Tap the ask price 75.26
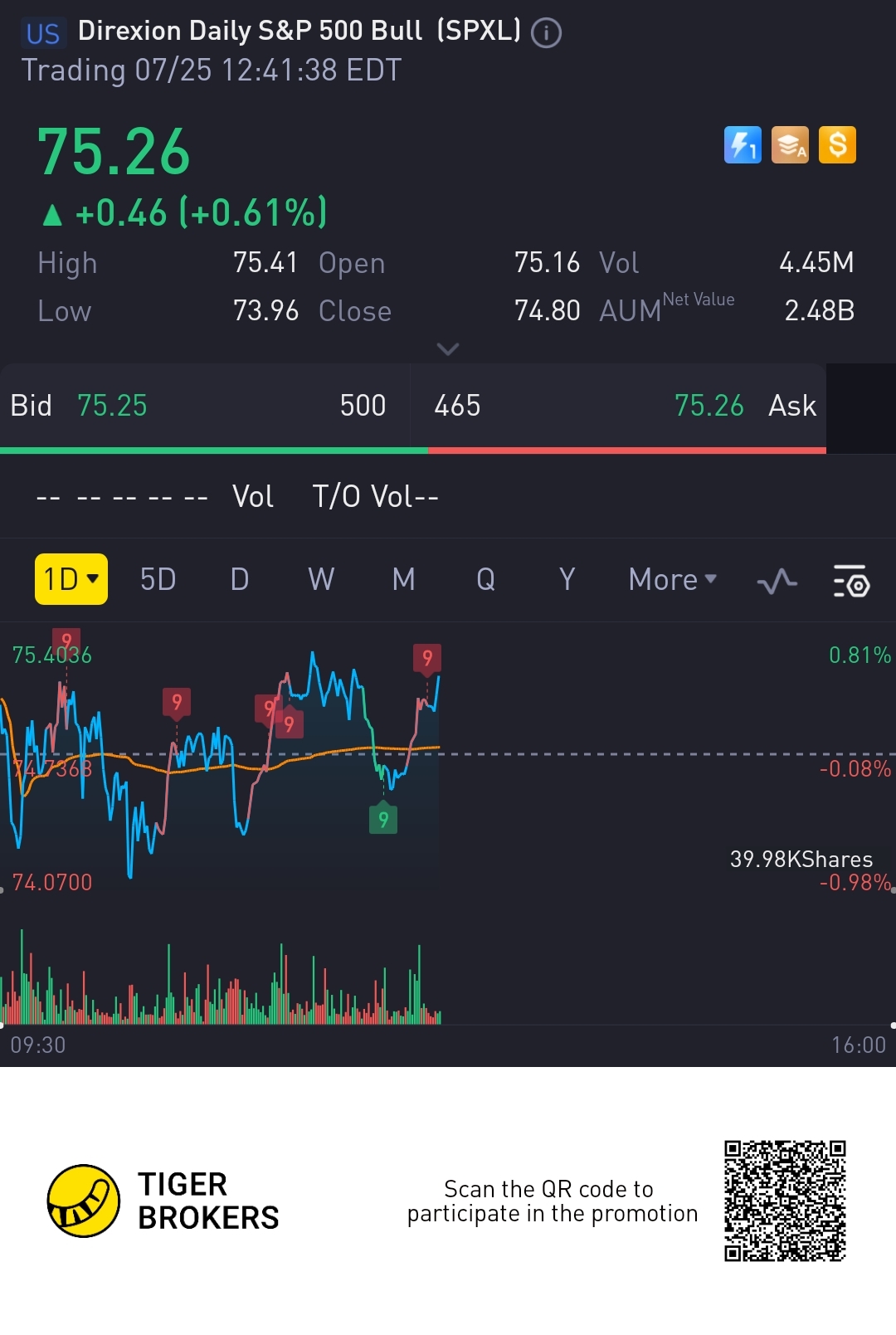This screenshot has height=1335, width=896. click(x=709, y=406)
